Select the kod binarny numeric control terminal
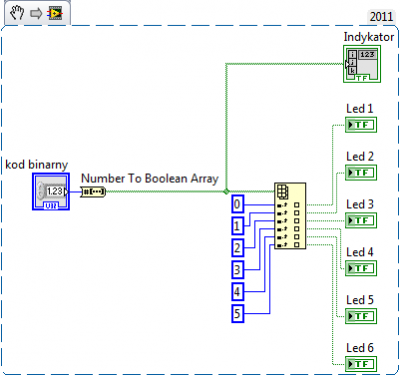The height and width of the screenshot is (376, 400). tap(51, 192)
